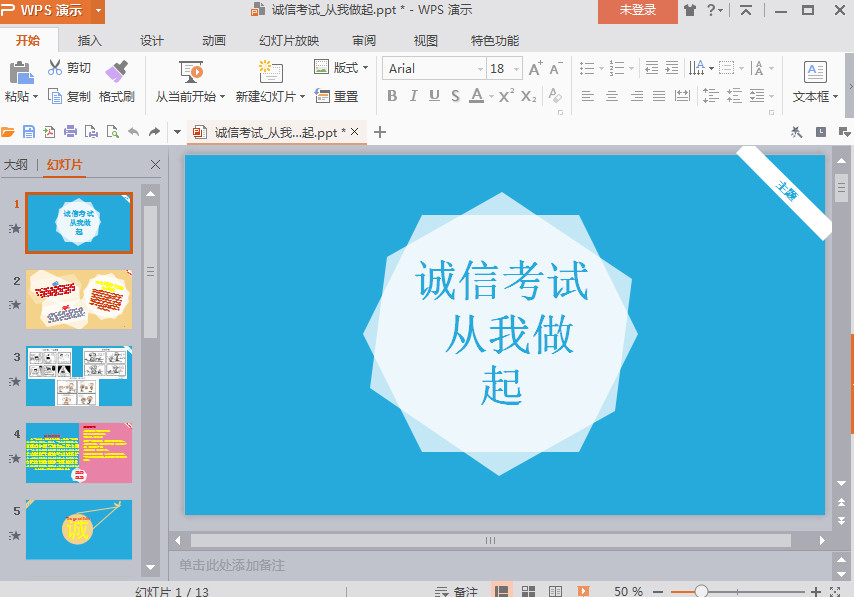The image size is (854, 597).
Task: Click the Reset (重置) slide button
Action: click(337, 96)
